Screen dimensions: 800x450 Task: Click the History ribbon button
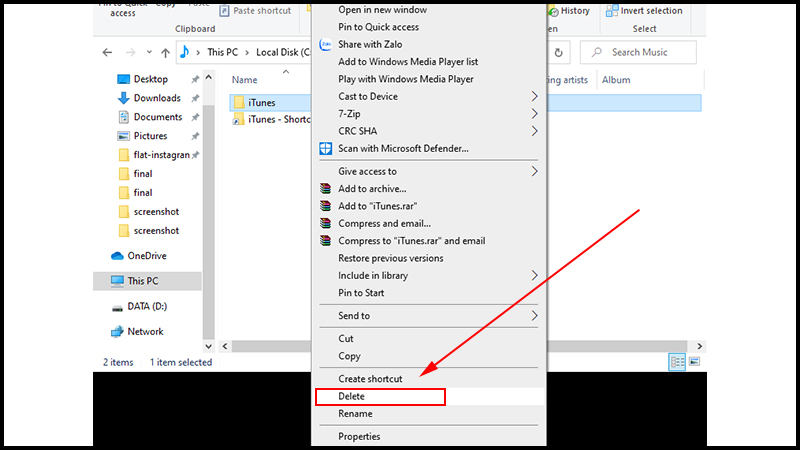tap(569, 11)
